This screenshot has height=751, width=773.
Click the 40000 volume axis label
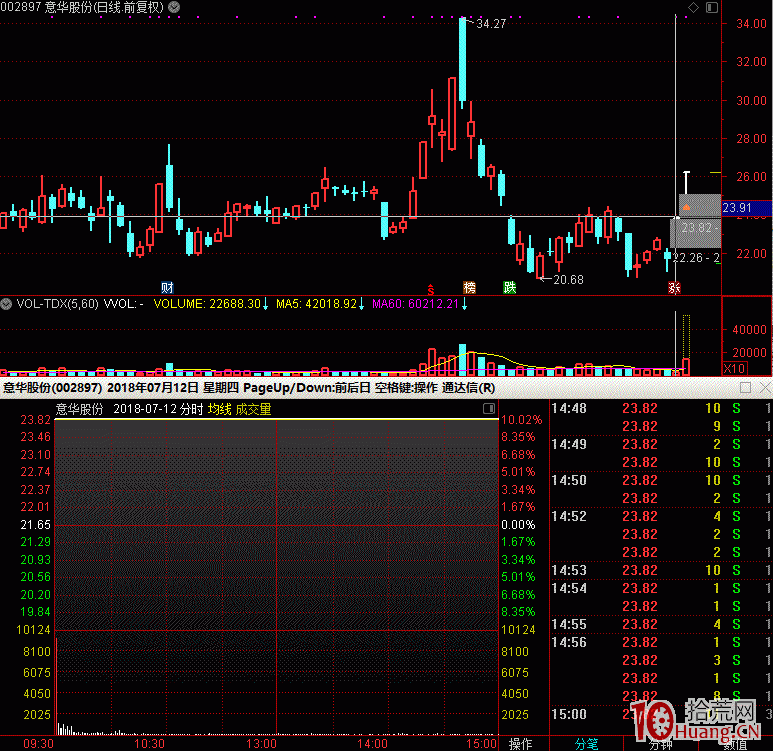coord(749,329)
